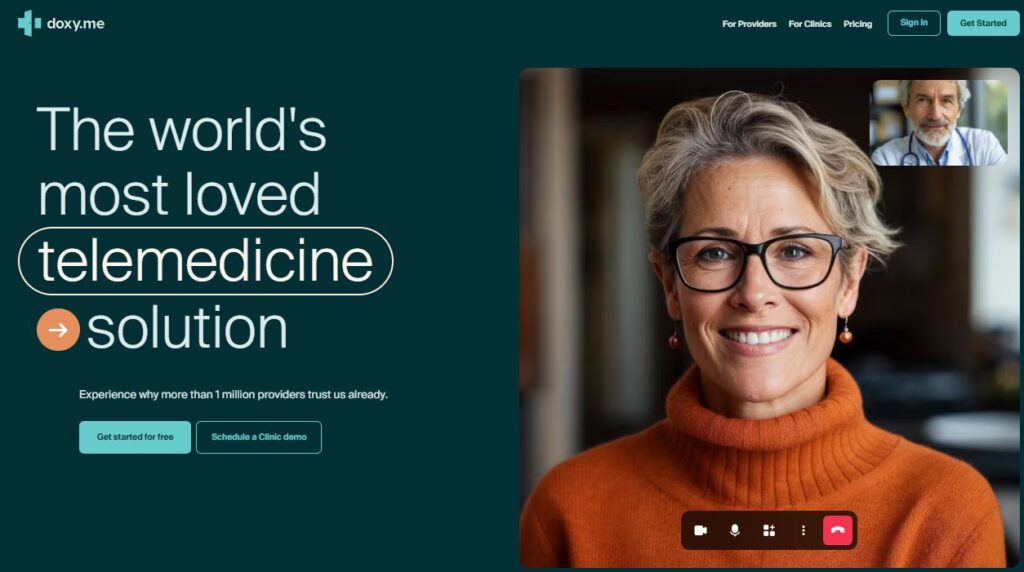Viewport: 1024px width, 572px height.
Task: Toggle the video camera icon
Action: tap(701, 530)
